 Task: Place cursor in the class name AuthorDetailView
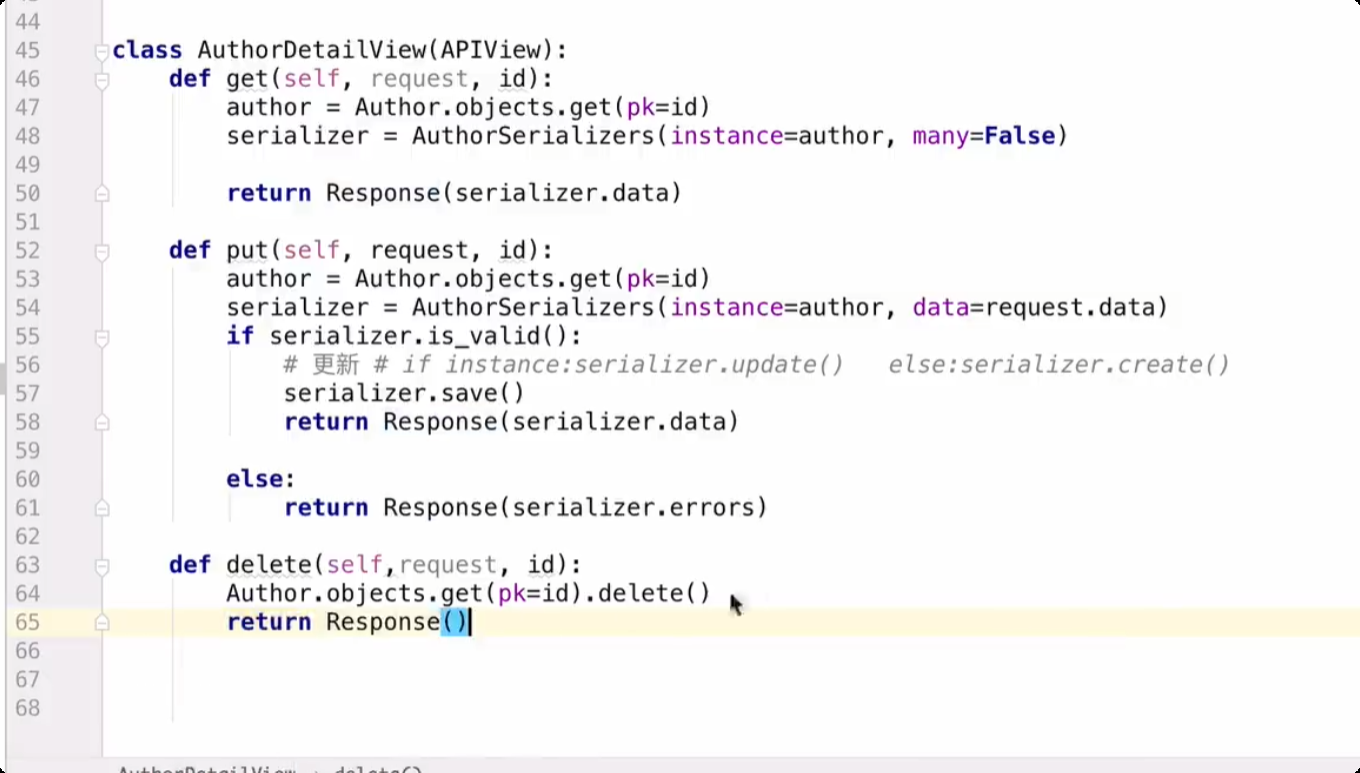311,50
